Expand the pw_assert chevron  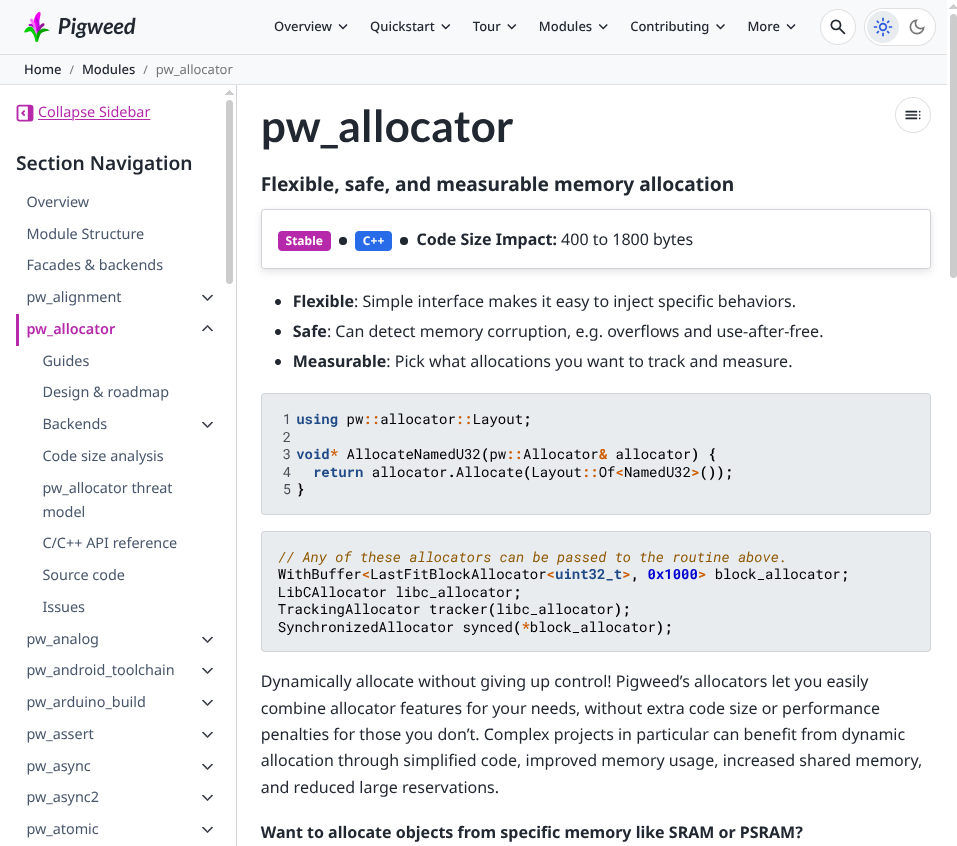[x=208, y=734]
